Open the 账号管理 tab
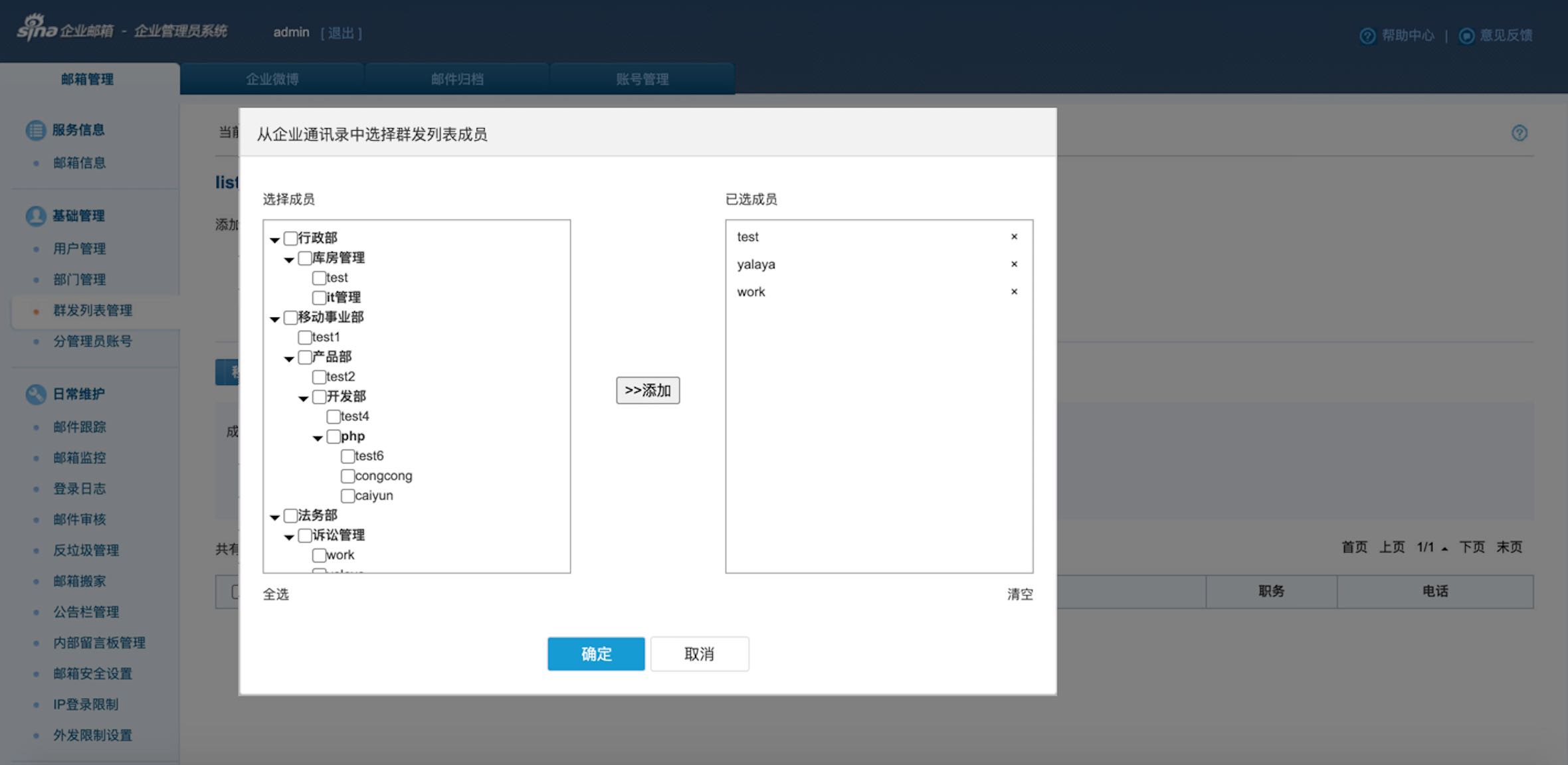The width and height of the screenshot is (1568, 765). 642,80
